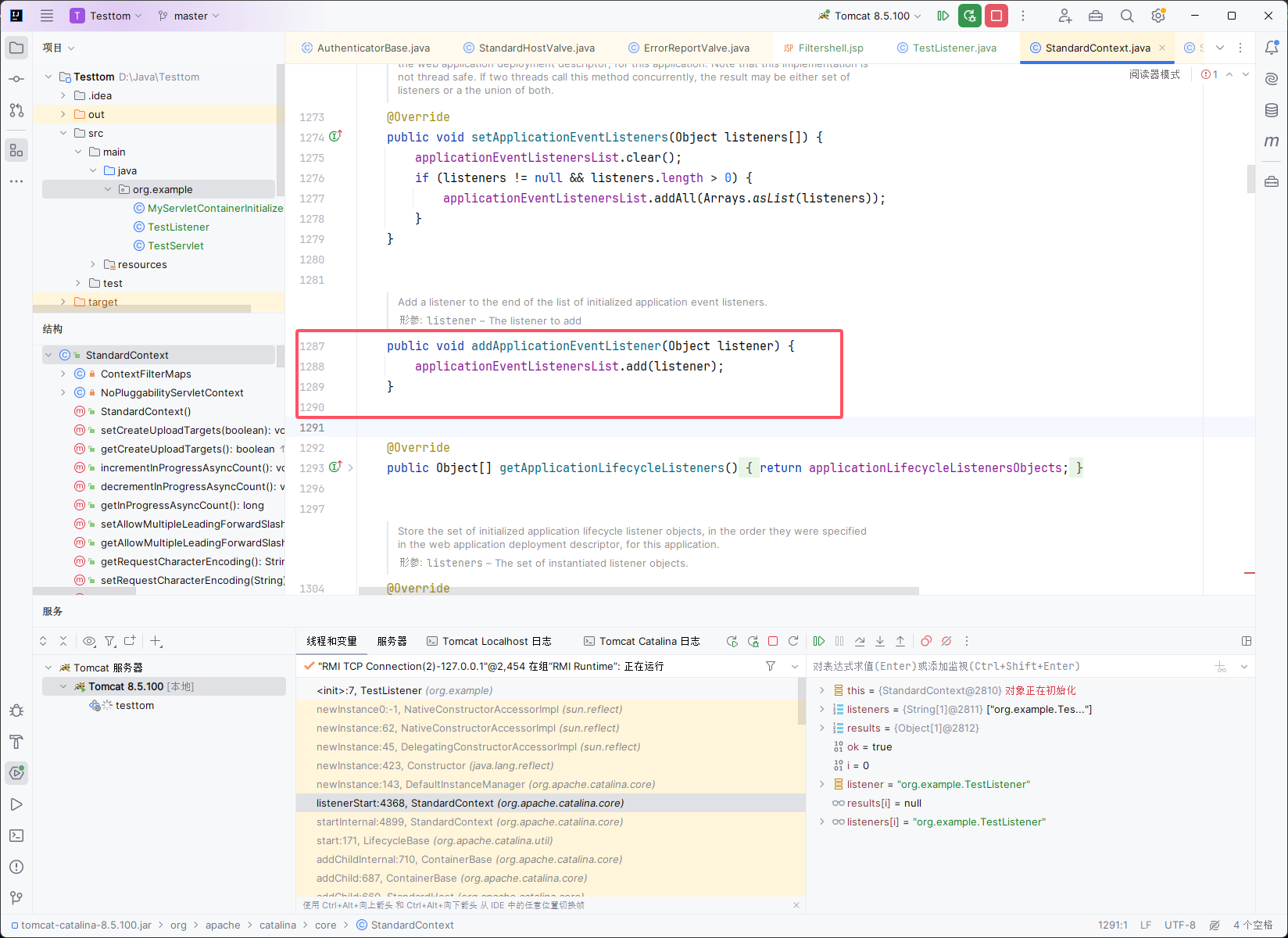Open the Git tool window
Screen dimensions: 1288x938
coord(16,898)
